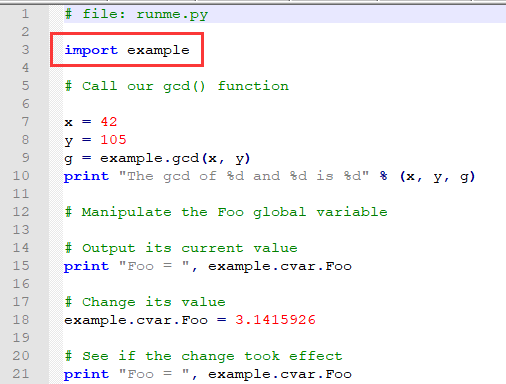Viewport: 506px width, 384px height.
Task: Click the 'print' keyword on line 10
Action: (86, 176)
